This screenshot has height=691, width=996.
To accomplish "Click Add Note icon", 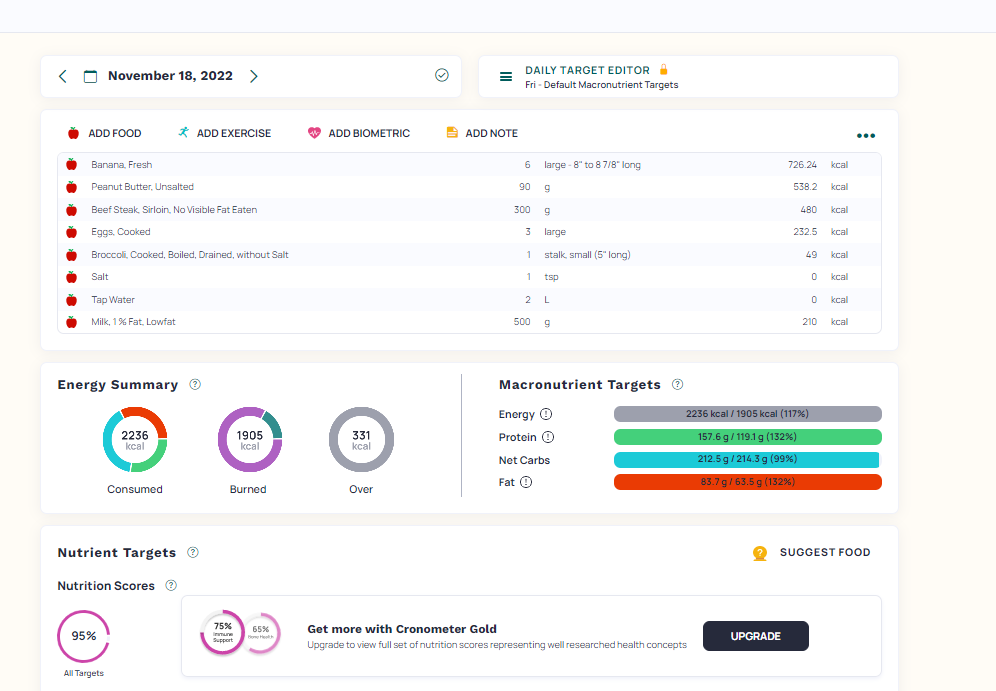I will (452, 132).
